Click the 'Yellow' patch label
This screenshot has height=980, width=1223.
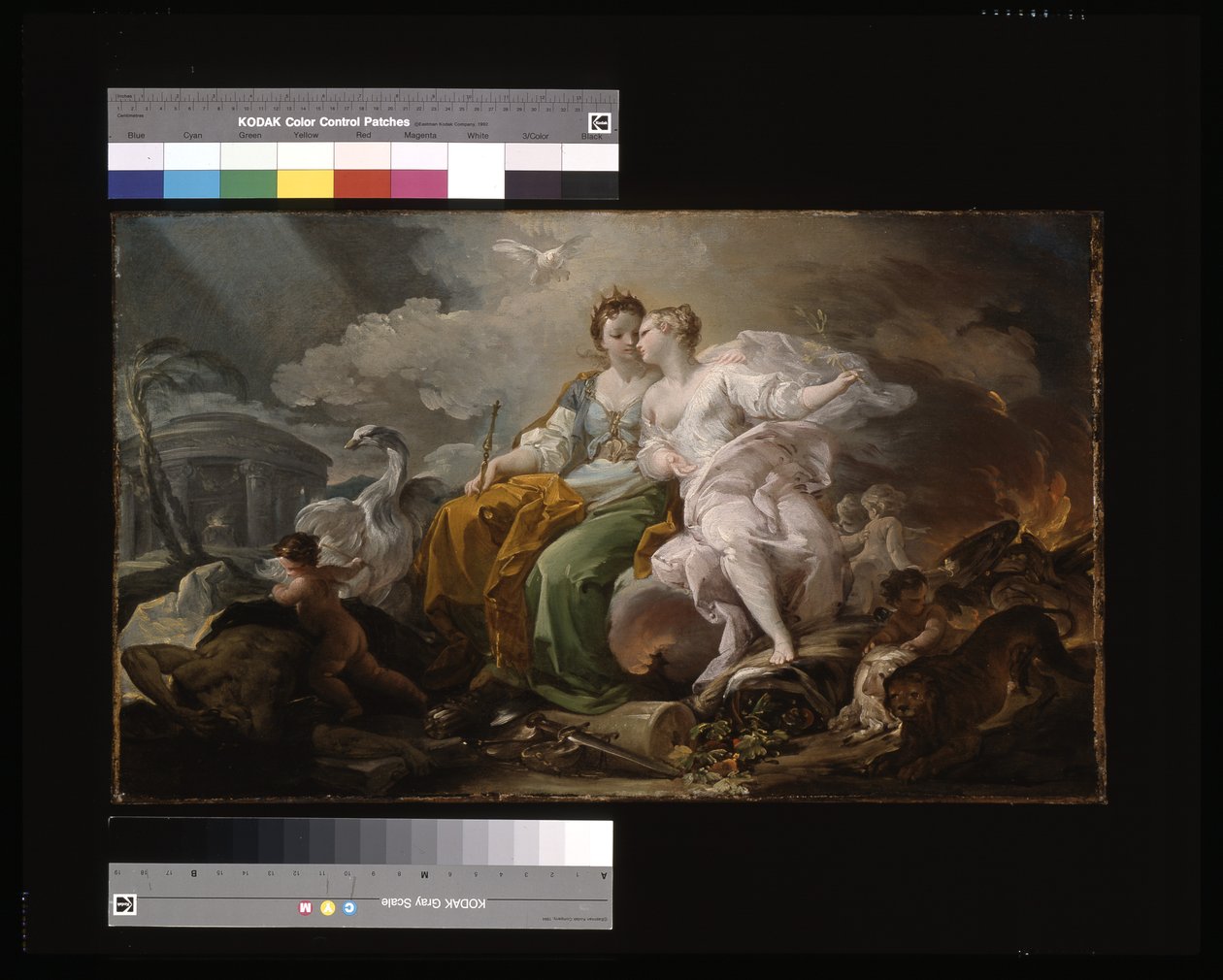306,136
